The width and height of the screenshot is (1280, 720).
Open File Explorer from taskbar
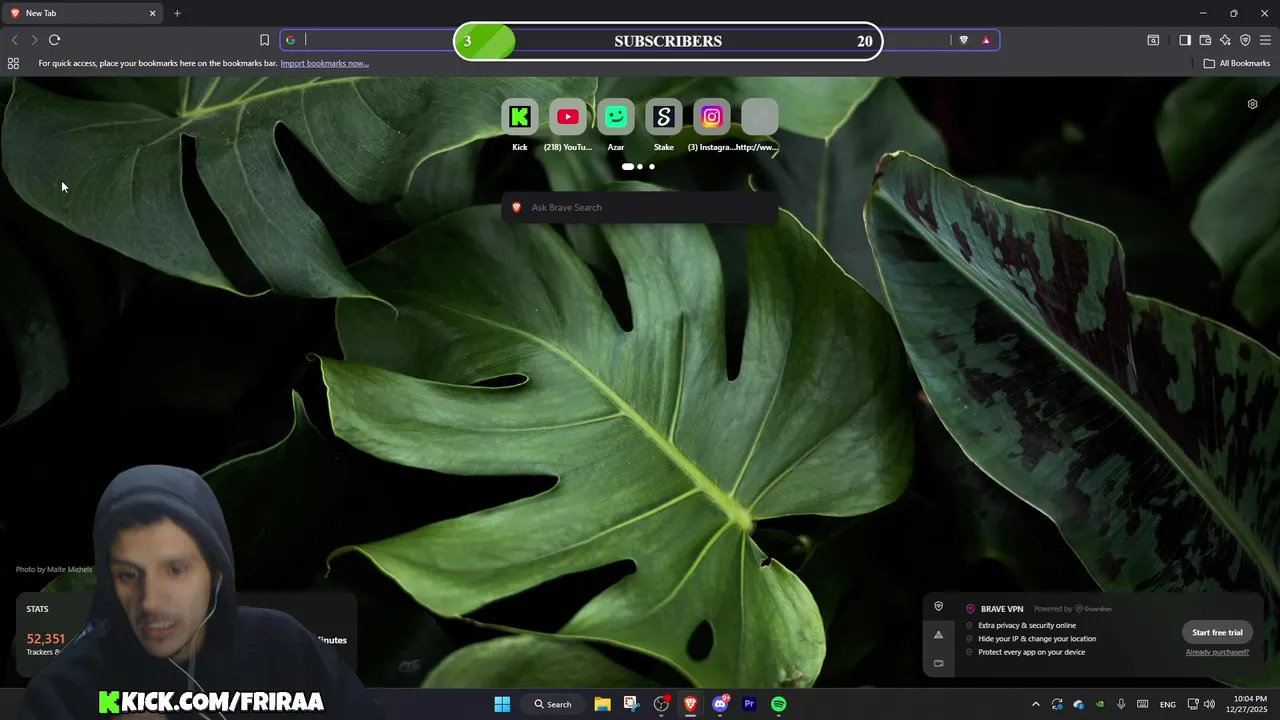602,704
